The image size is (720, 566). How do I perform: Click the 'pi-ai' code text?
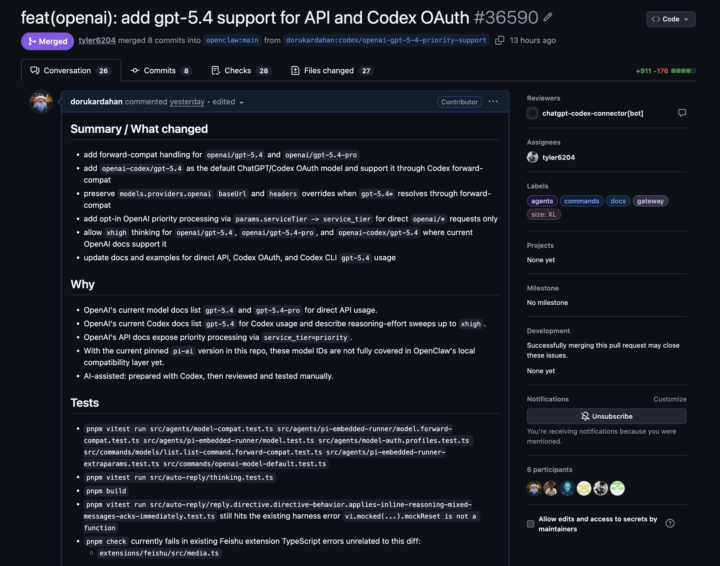tap(183, 351)
